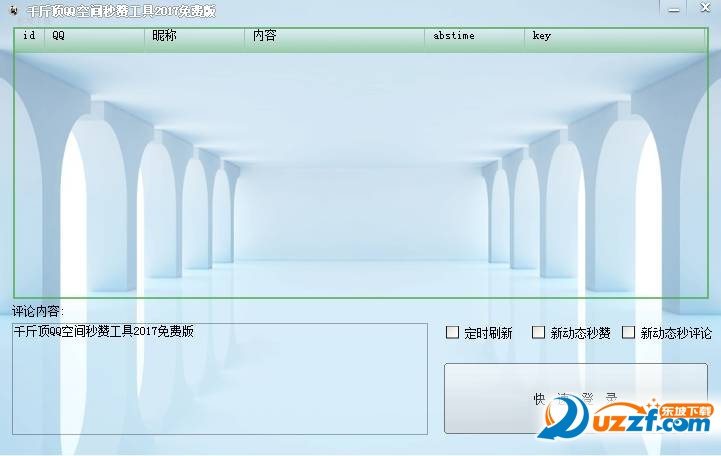The image size is (721, 456).
Task: Select the QQ column header
Action: tap(95, 36)
